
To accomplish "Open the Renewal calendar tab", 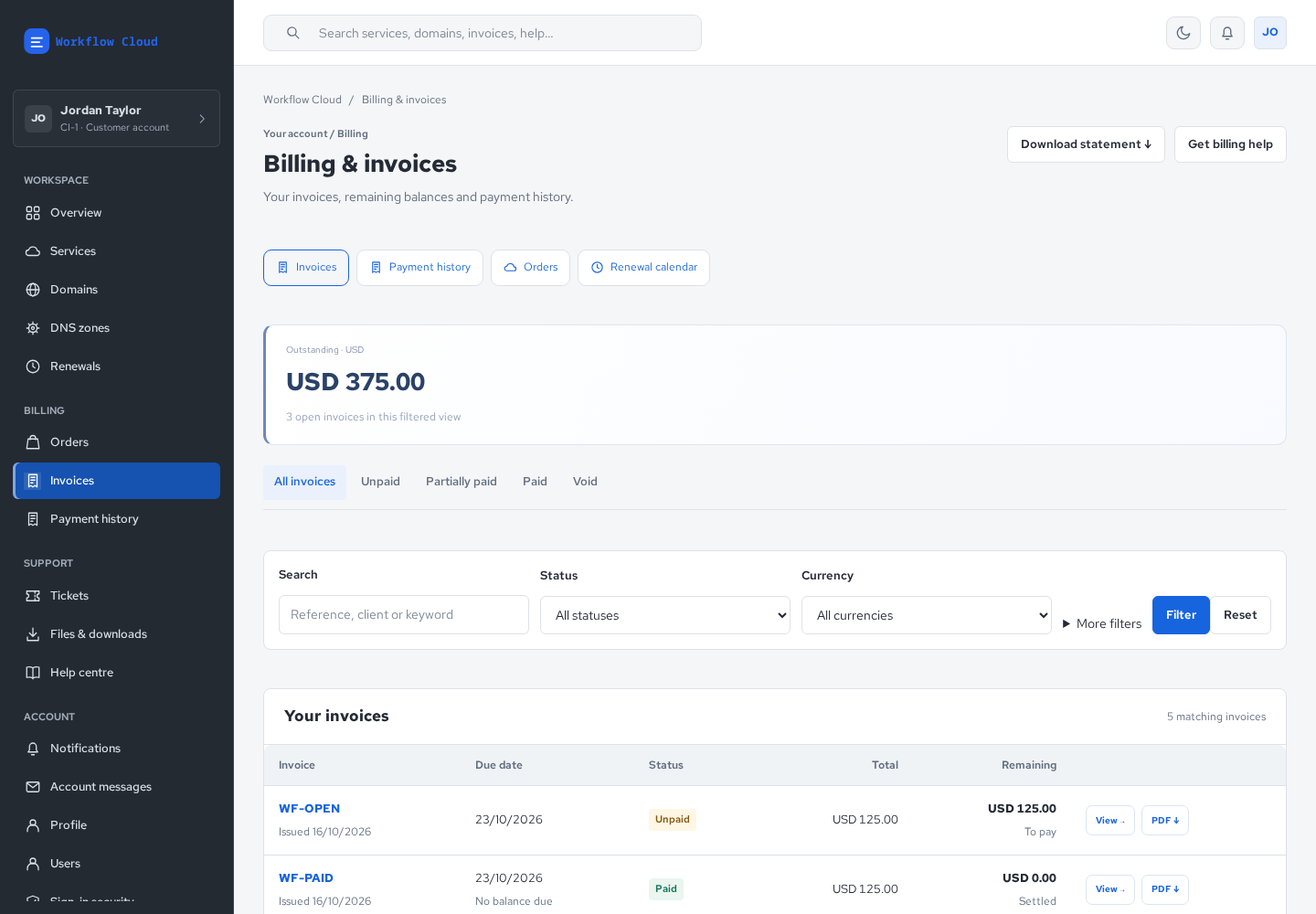I will [643, 268].
